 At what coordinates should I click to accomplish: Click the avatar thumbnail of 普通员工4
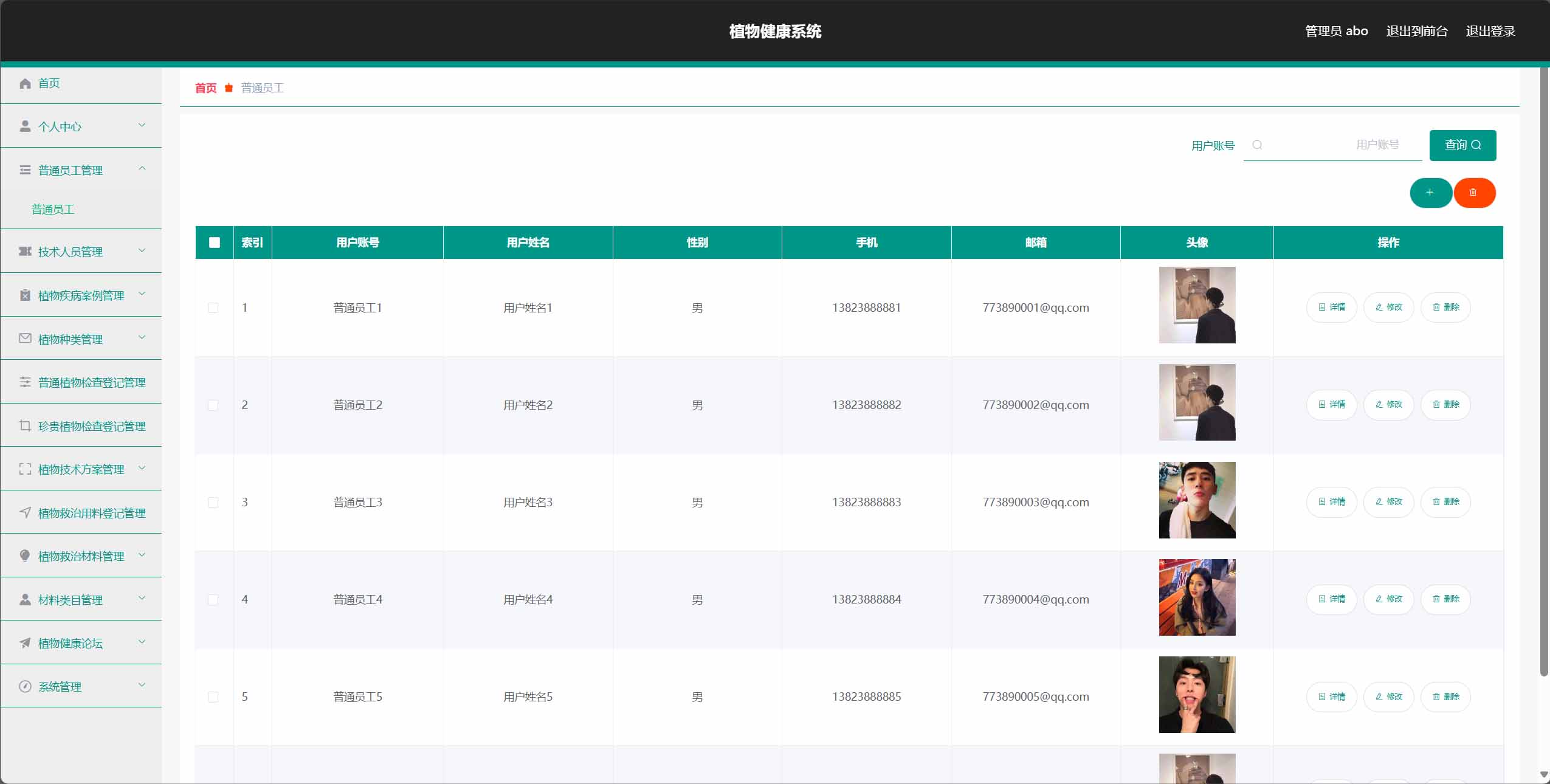[x=1197, y=597]
